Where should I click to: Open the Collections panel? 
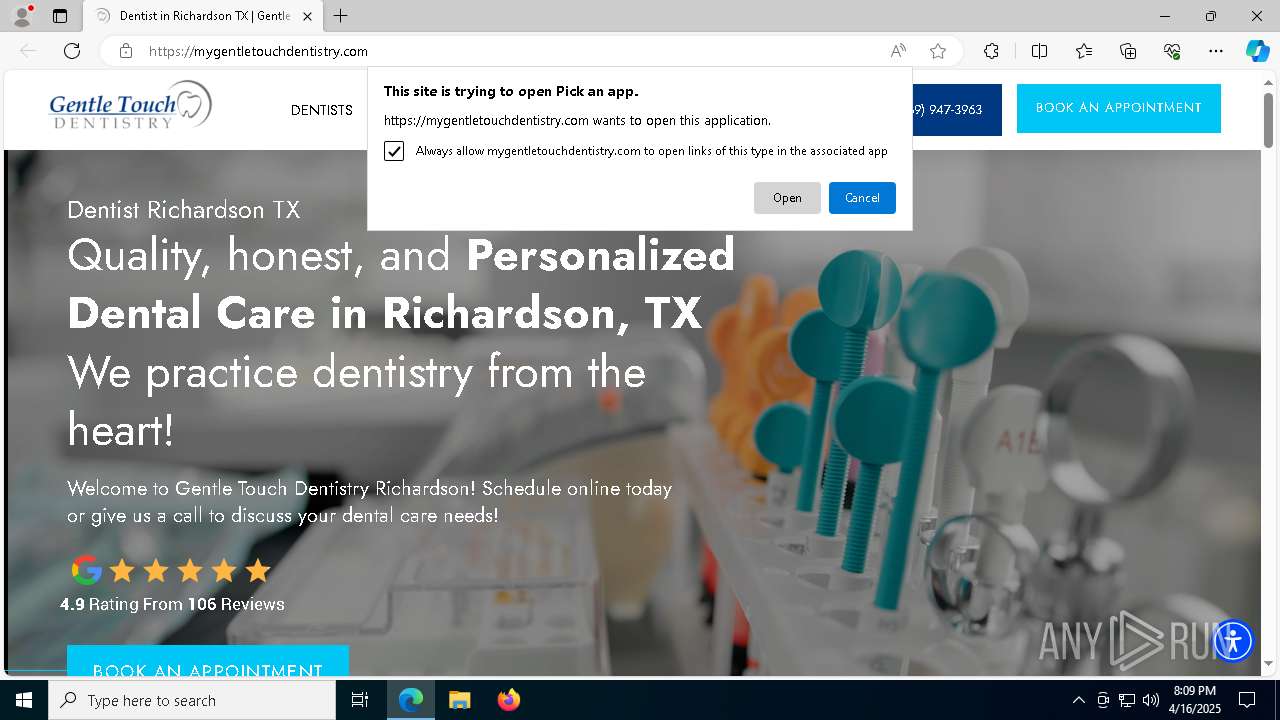click(x=1128, y=51)
